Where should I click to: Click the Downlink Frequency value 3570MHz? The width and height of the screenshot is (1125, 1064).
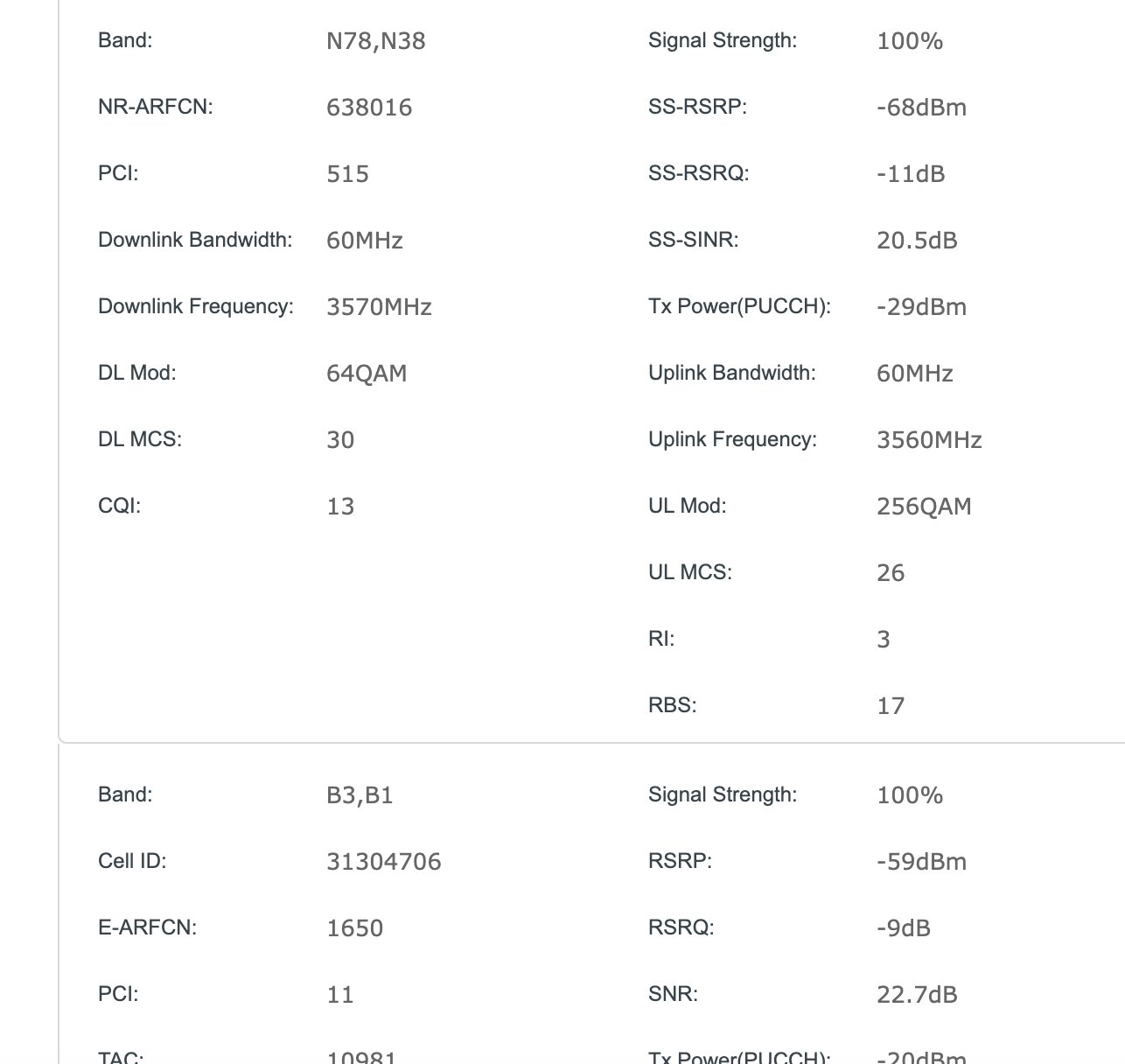point(379,307)
